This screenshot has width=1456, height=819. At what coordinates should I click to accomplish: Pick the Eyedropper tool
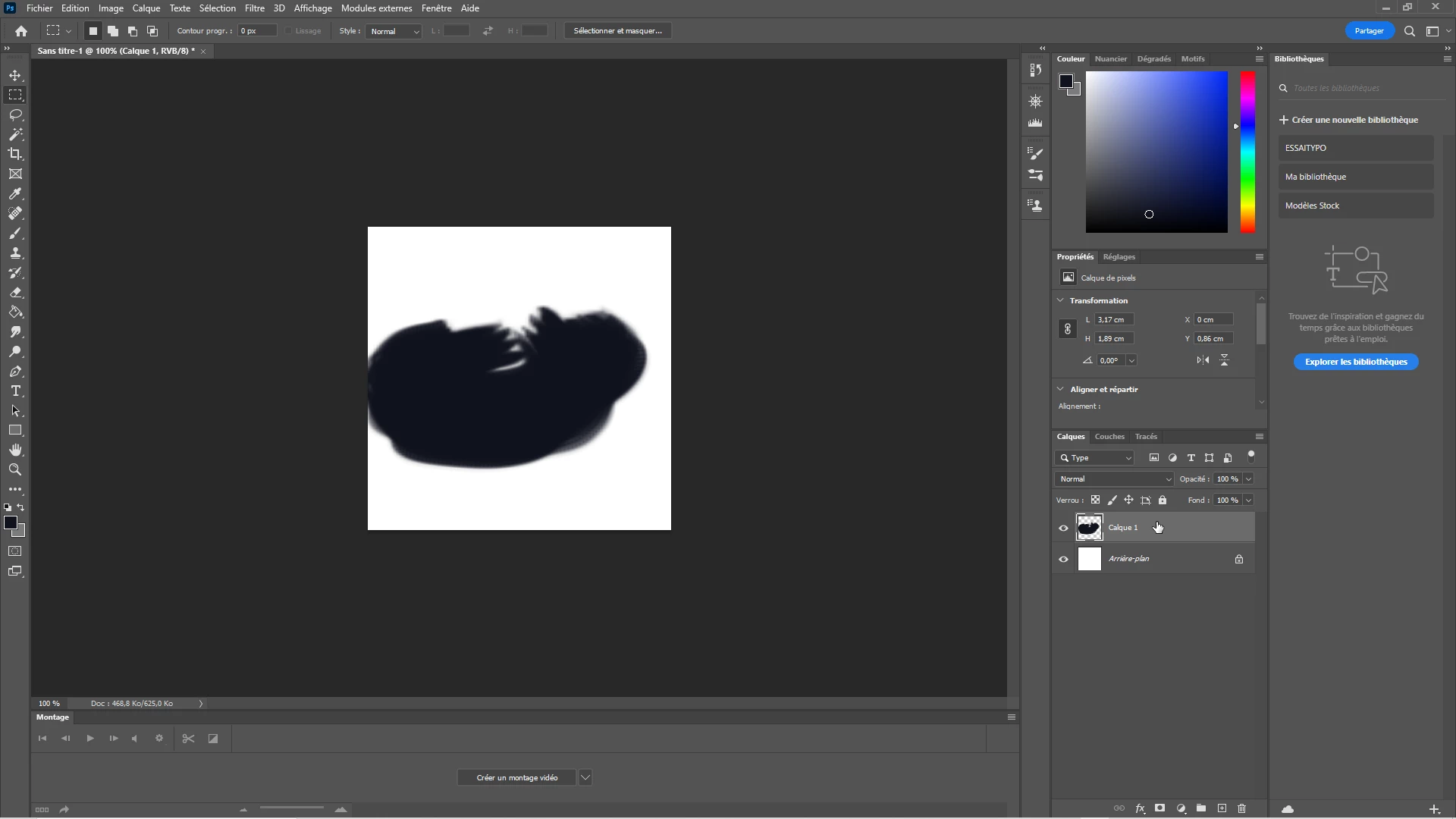point(15,193)
